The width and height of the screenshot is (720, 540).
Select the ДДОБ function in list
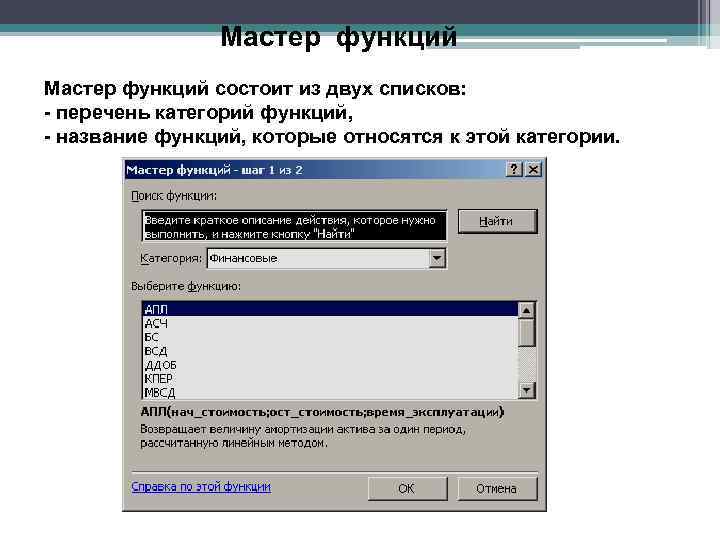(330, 365)
